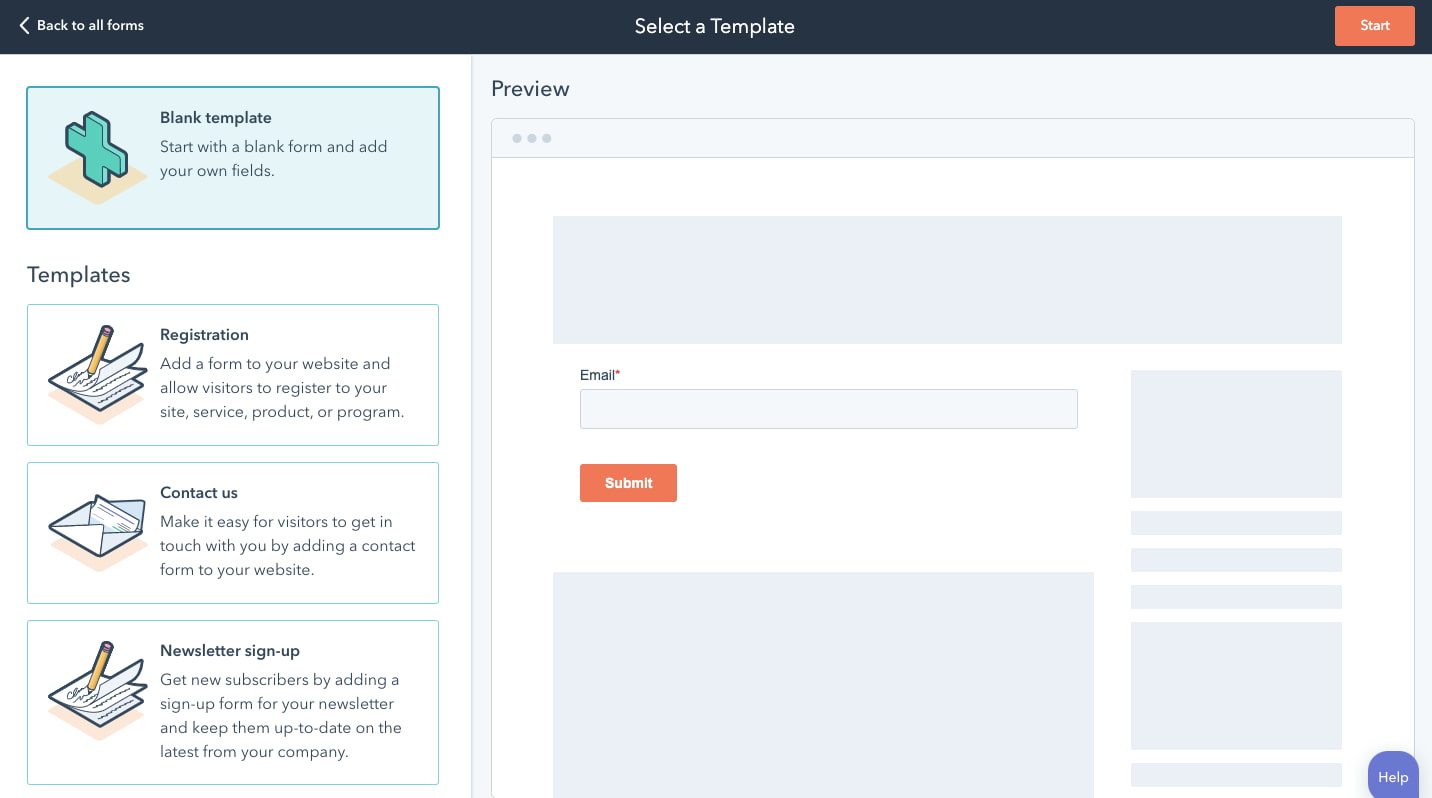This screenshot has height=798, width=1432.
Task: Click the Back to all forms chevron arrow
Action: 24,26
